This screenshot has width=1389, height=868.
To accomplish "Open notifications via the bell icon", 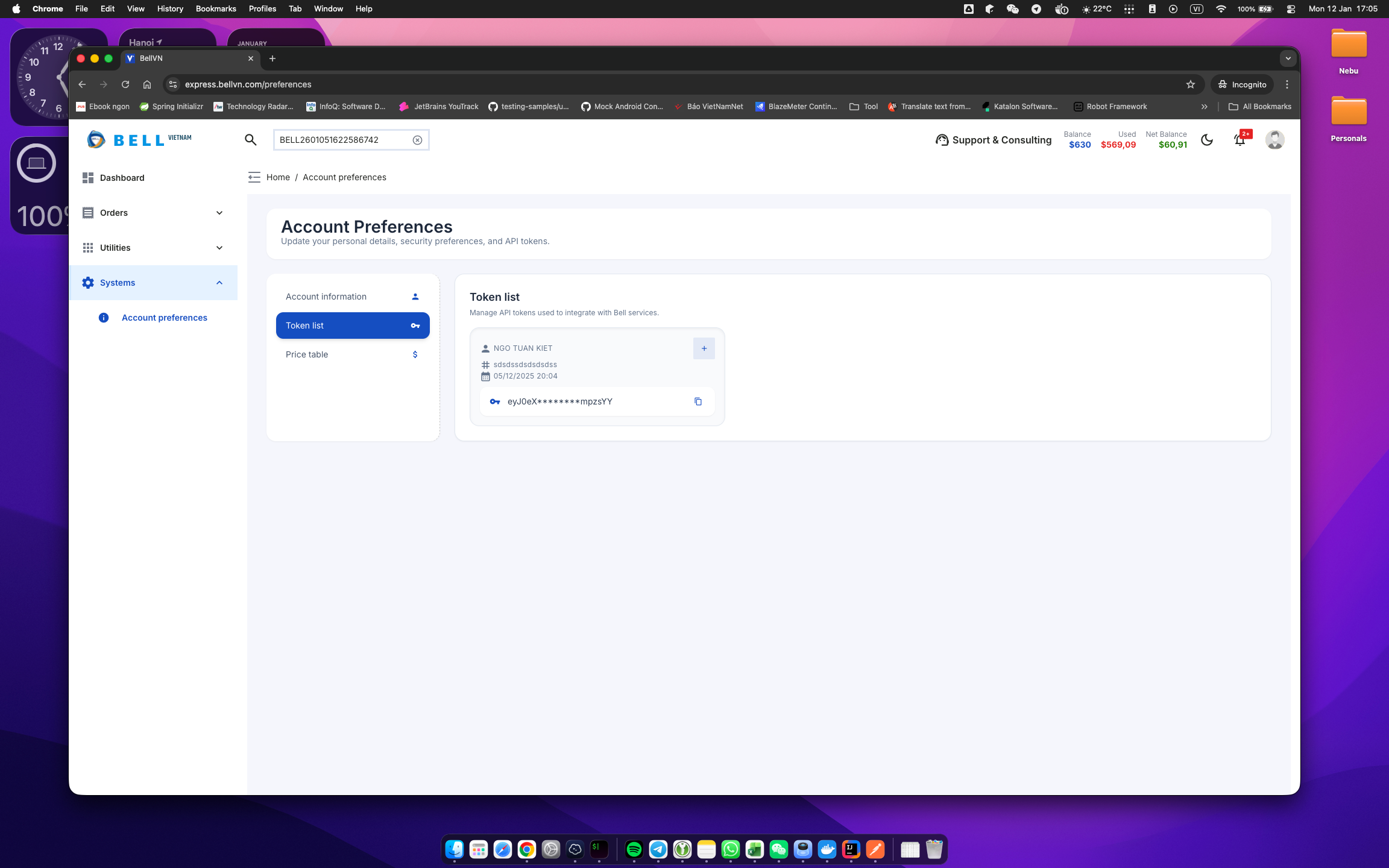I will (1239, 140).
